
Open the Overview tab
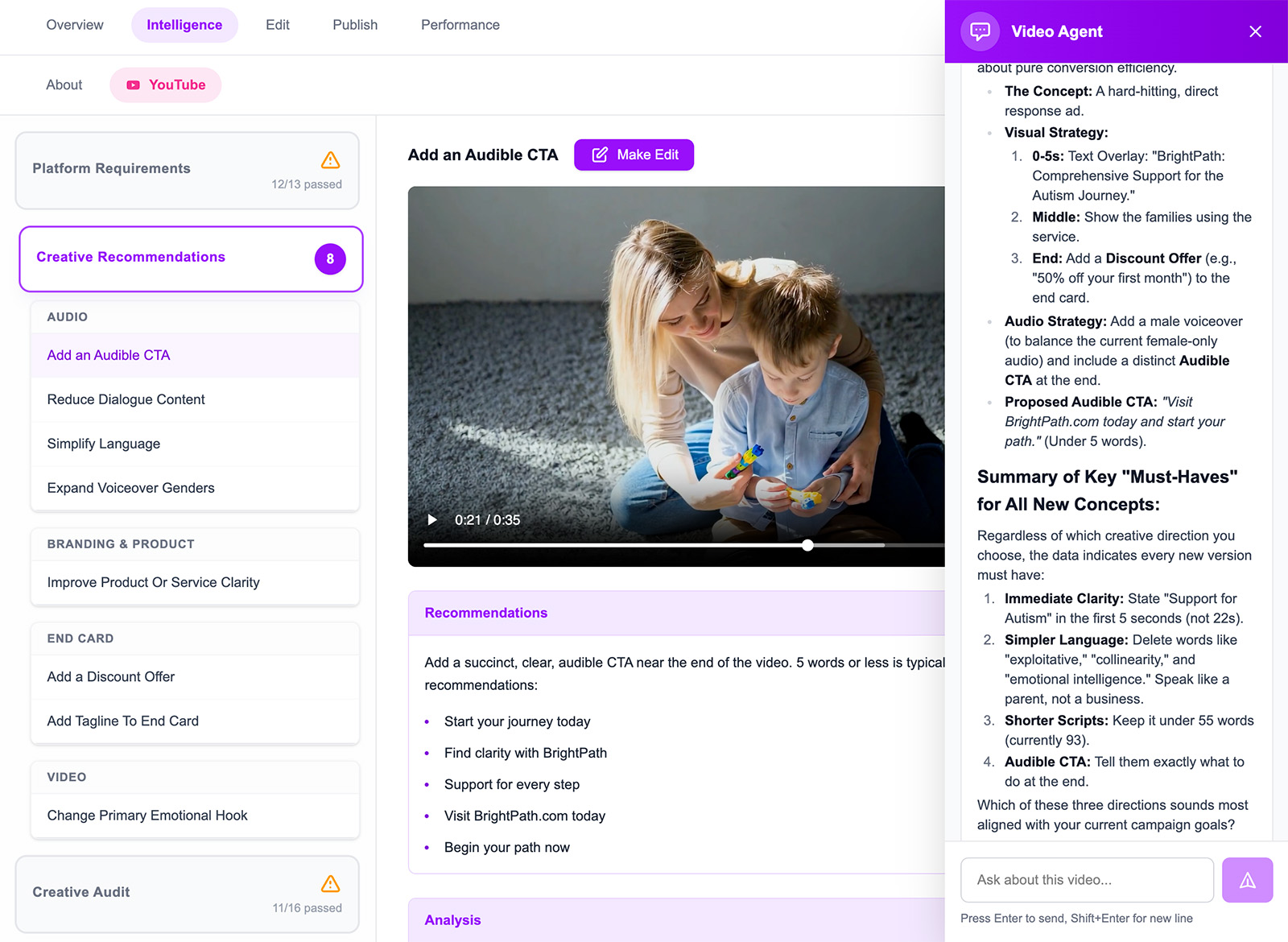click(74, 25)
